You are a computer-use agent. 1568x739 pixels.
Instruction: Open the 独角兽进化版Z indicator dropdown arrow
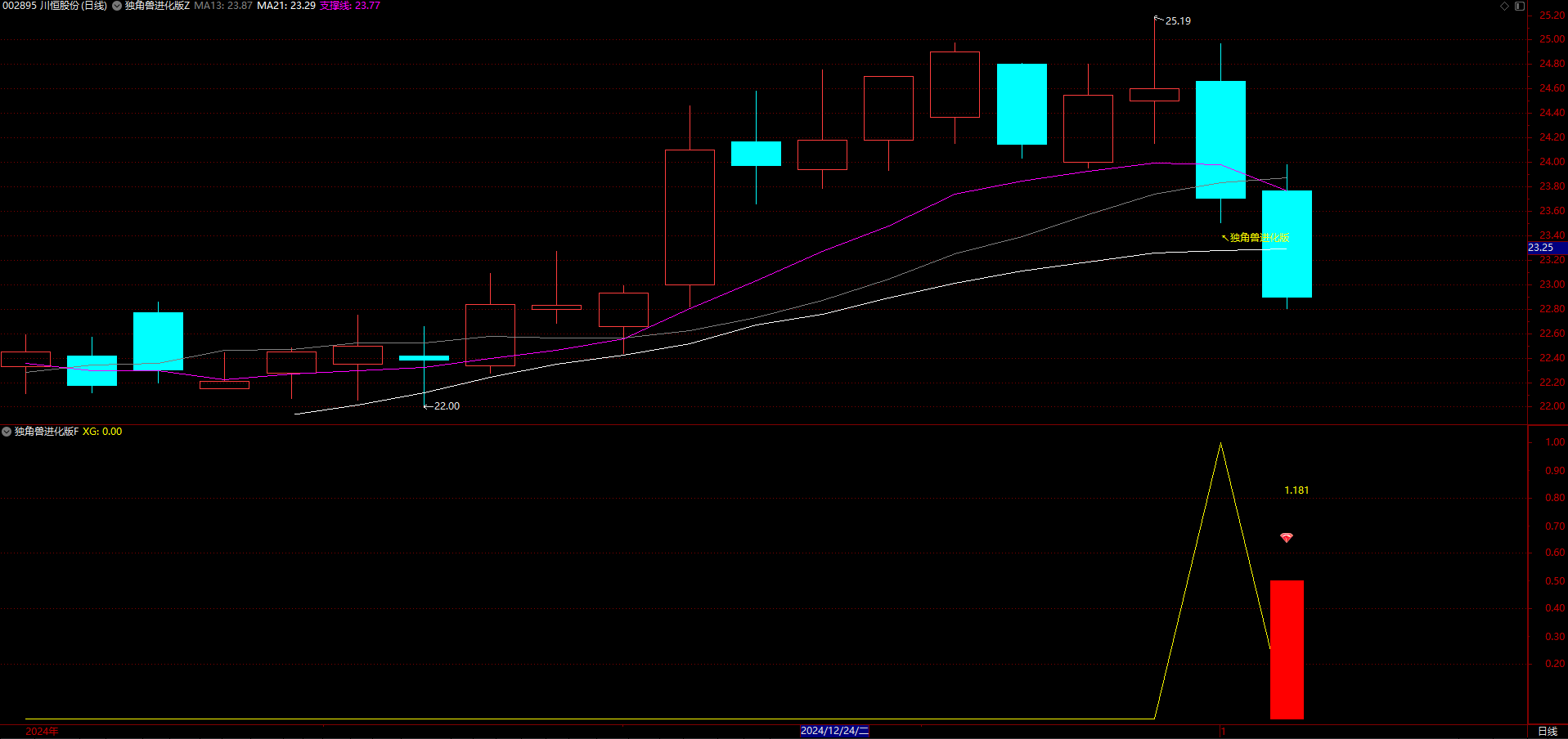click(x=117, y=6)
